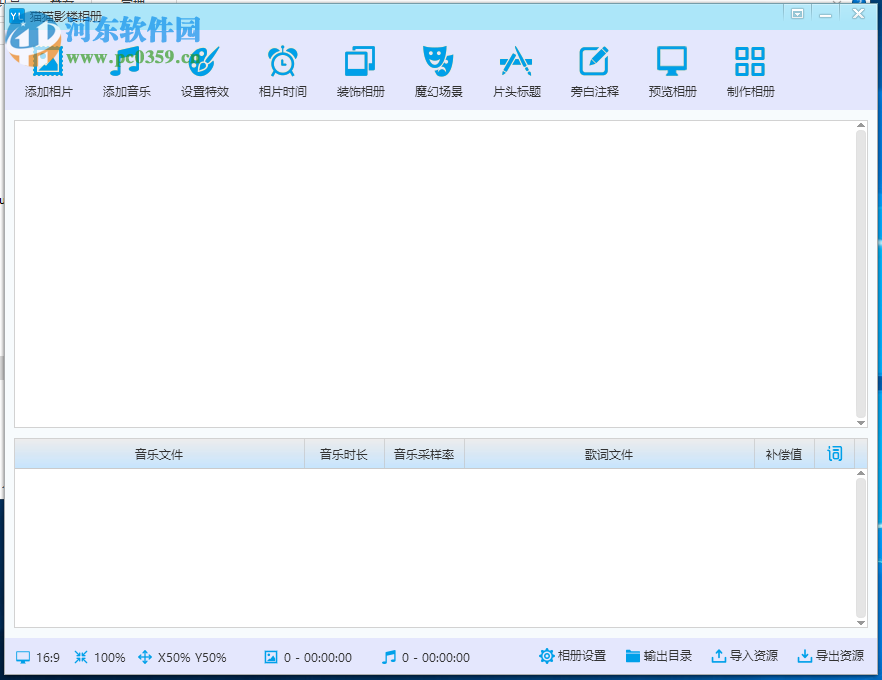Click 片头标题 title icon
This screenshot has width=882, height=680.
pyautogui.click(x=516, y=61)
